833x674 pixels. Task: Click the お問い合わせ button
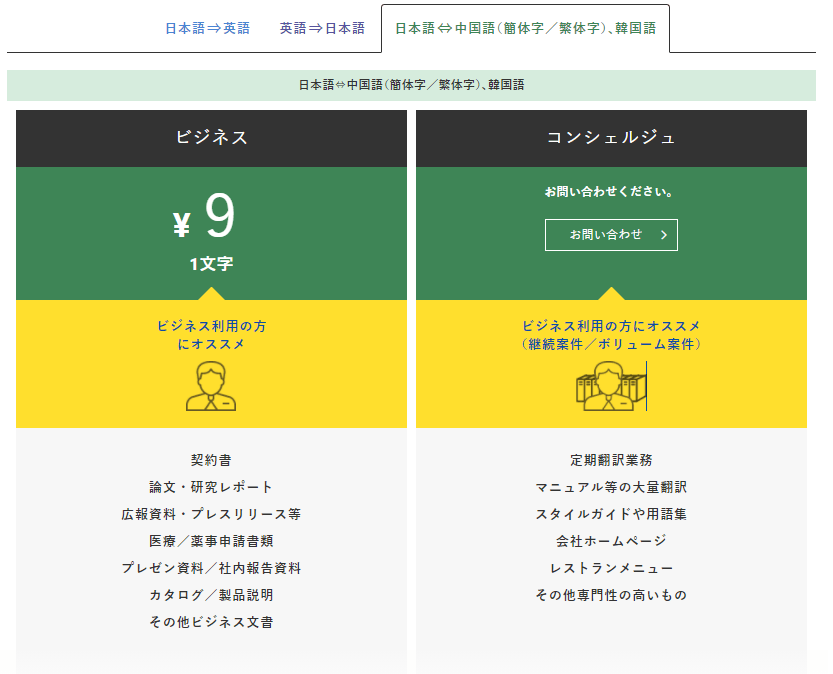(x=611, y=235)
